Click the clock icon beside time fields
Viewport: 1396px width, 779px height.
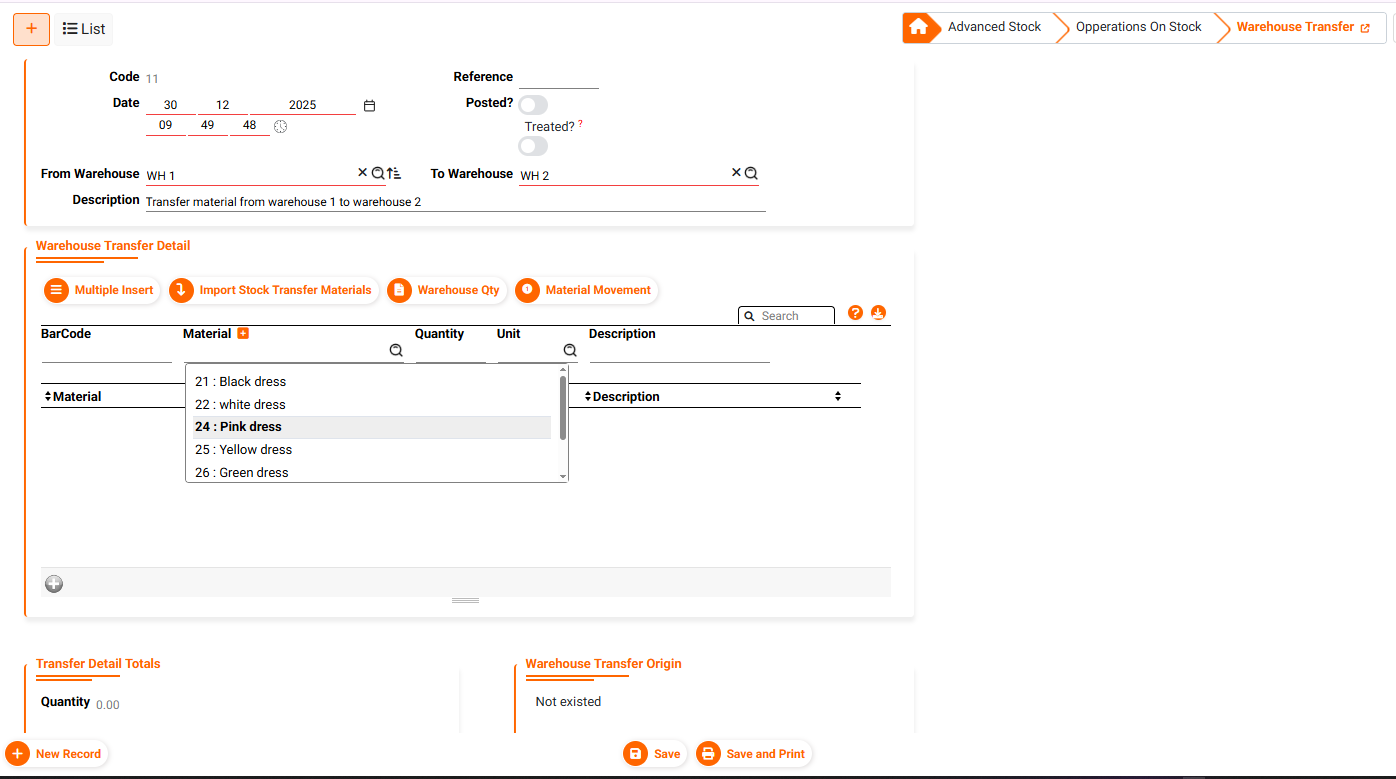click(x=280, y=127)
